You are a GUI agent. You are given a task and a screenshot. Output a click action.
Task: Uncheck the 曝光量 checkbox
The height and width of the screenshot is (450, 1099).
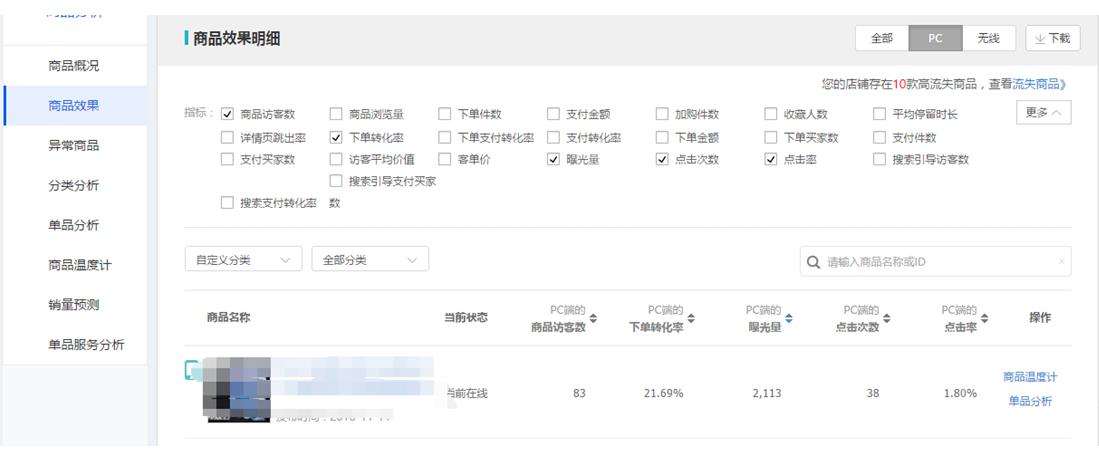(553, 159)
